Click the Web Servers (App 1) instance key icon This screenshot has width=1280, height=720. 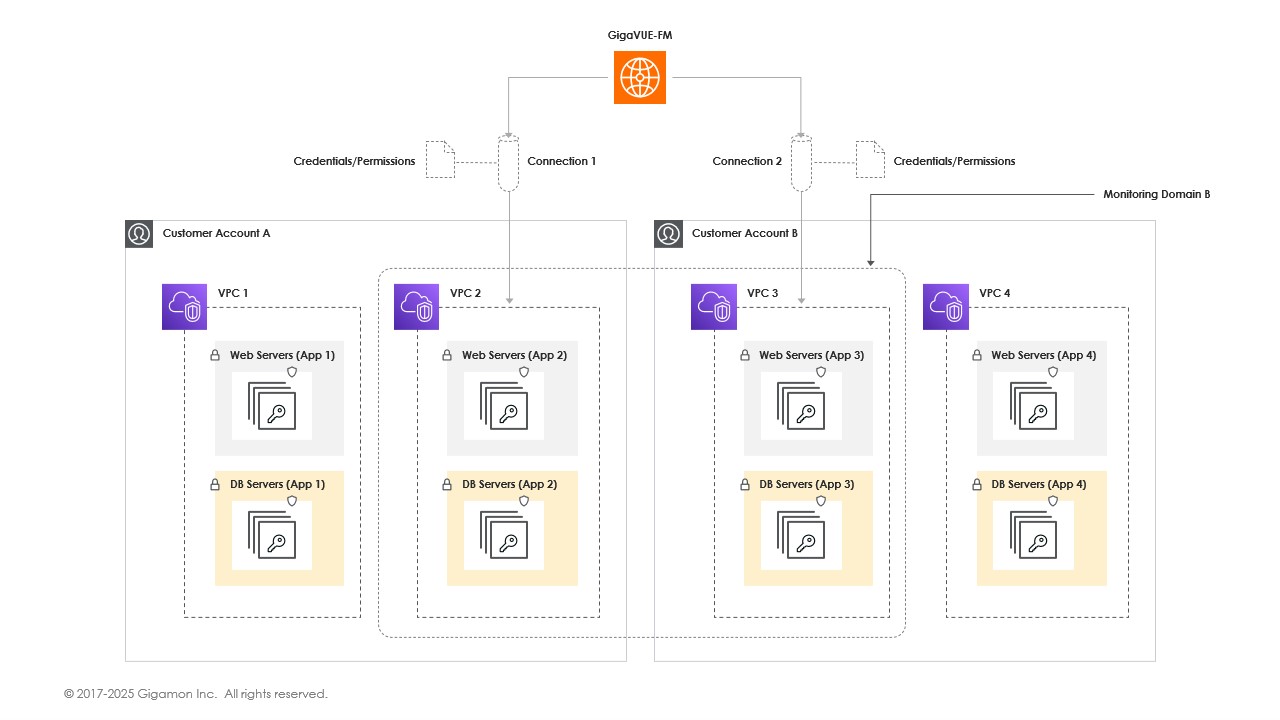pyautogui.click(x=272, y=407)
